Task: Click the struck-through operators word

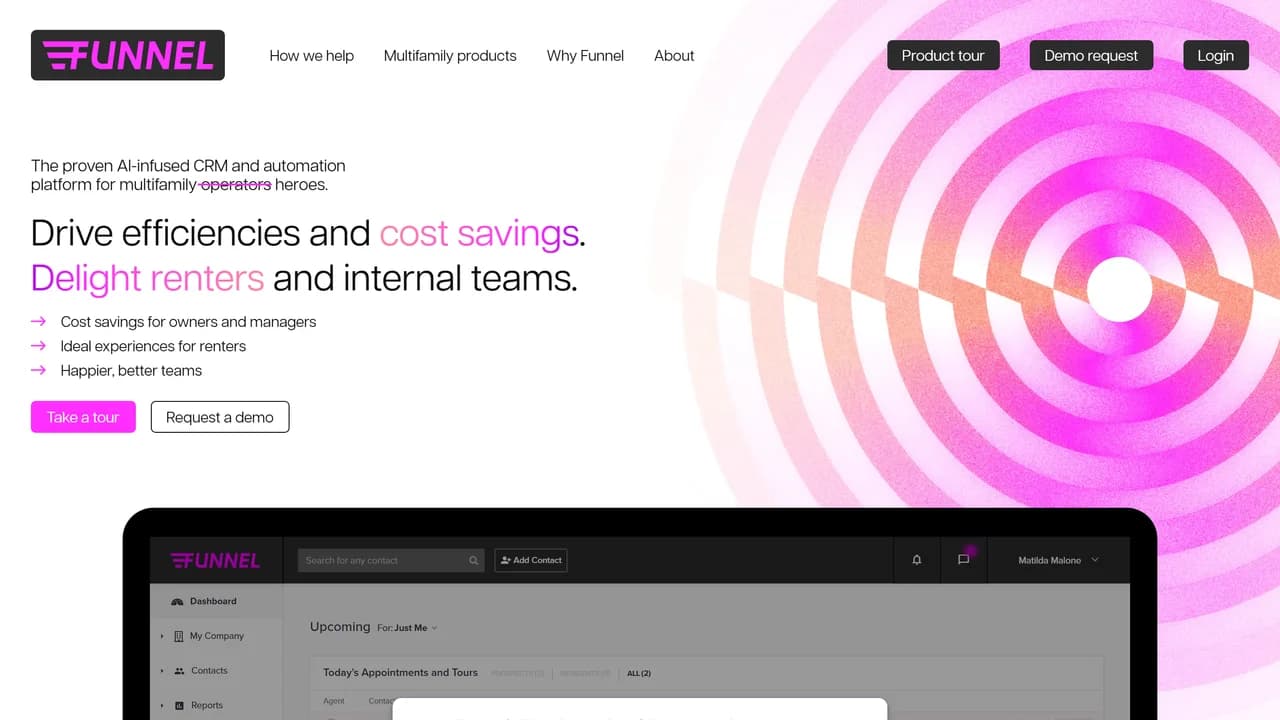Action: [x=235, y=185]
